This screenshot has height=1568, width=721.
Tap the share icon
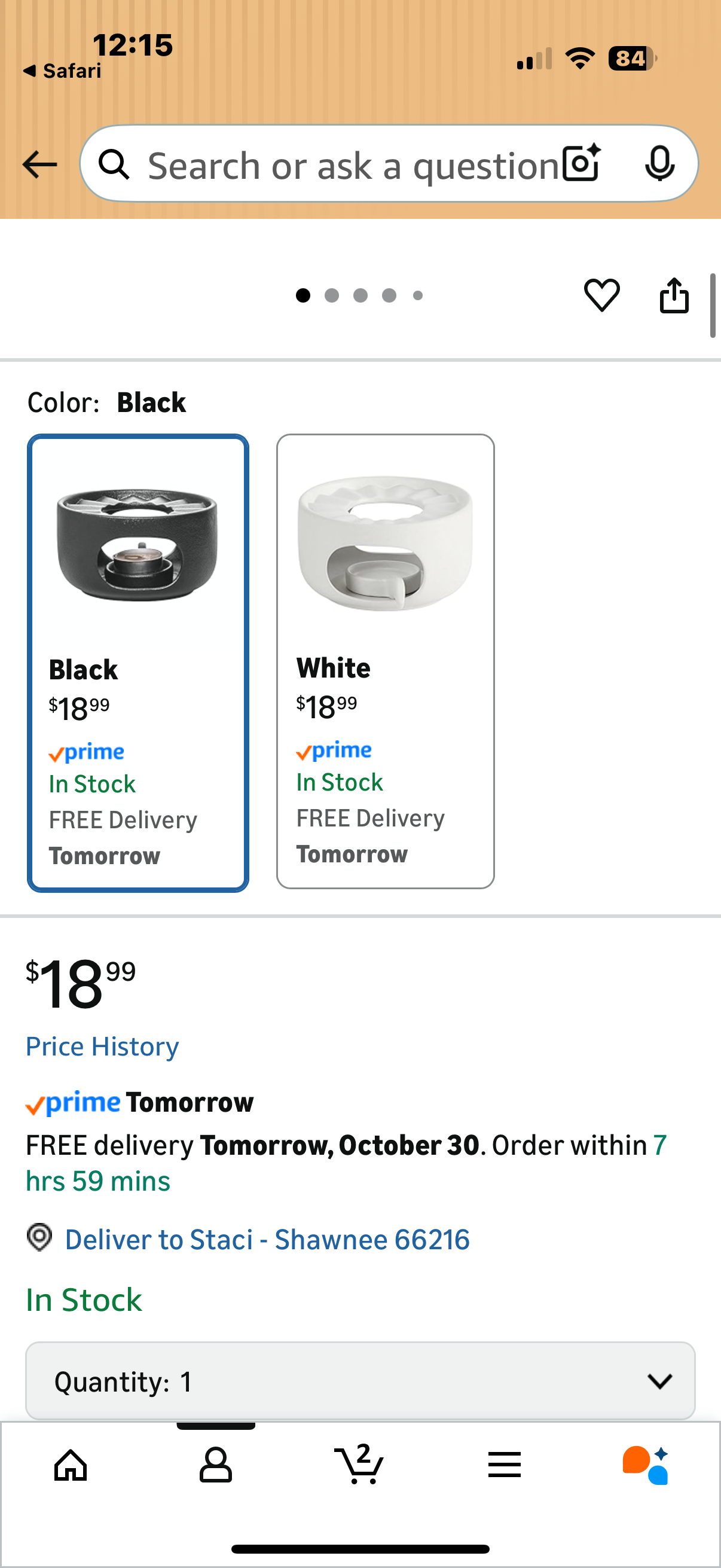[674, 295]
